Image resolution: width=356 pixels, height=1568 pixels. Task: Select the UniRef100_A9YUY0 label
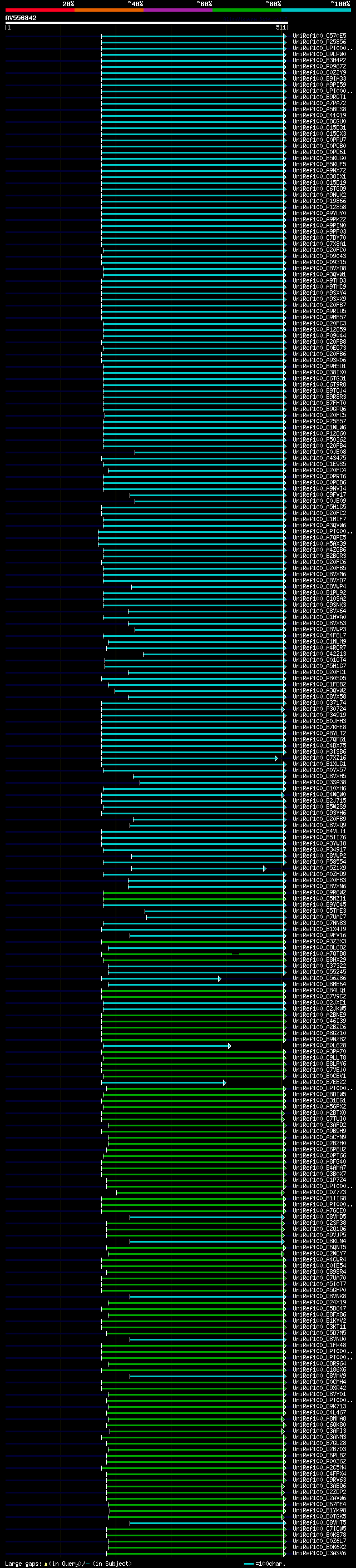pyautogui.click(x=319, y=213)
